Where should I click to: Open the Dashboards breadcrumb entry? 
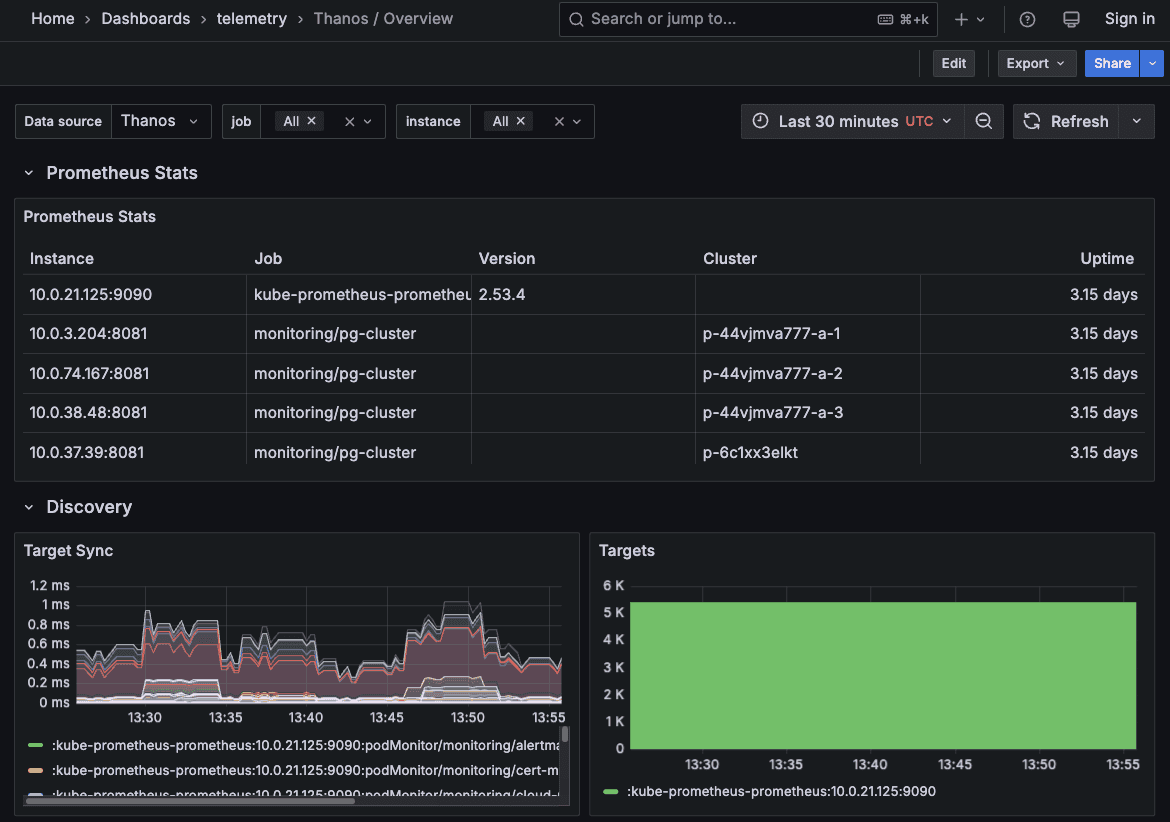point(145,18)
